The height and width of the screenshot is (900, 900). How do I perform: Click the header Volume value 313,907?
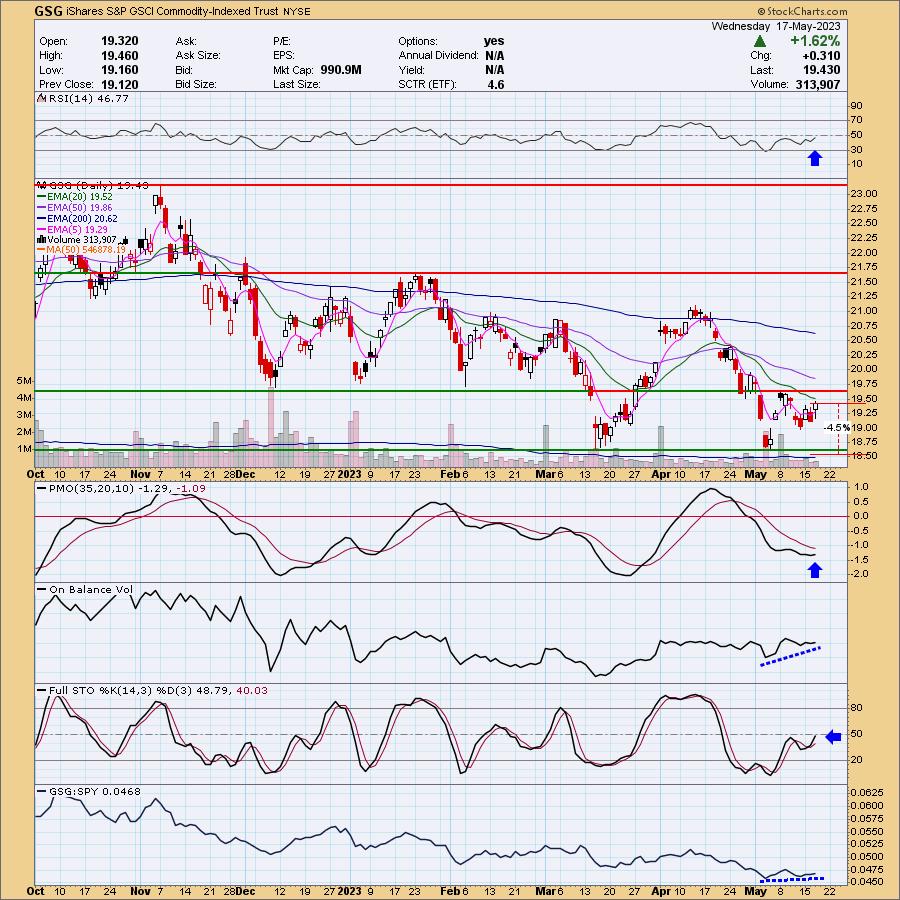coord(818,84)
